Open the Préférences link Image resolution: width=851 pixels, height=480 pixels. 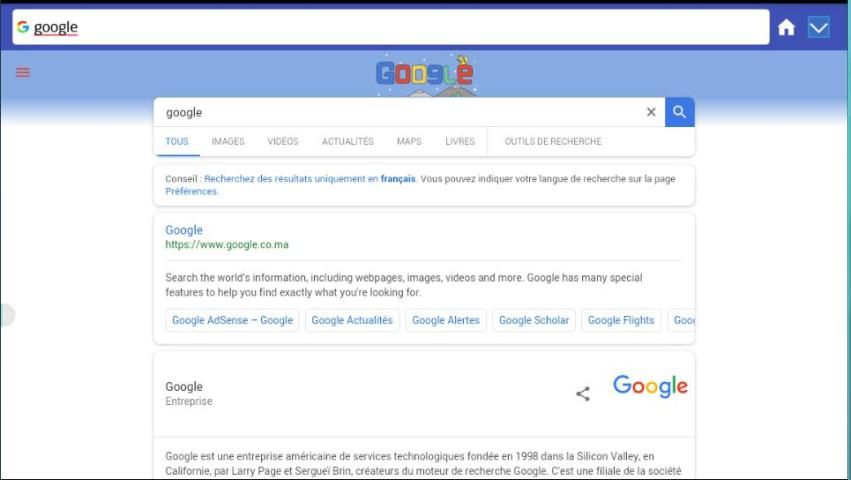(x=192, y=191)
